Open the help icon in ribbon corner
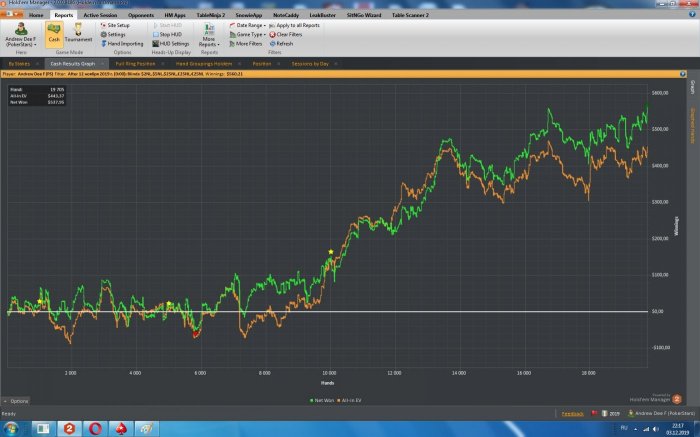The height and width of the screenshot is (437, 700). click(x=691, y=16)
